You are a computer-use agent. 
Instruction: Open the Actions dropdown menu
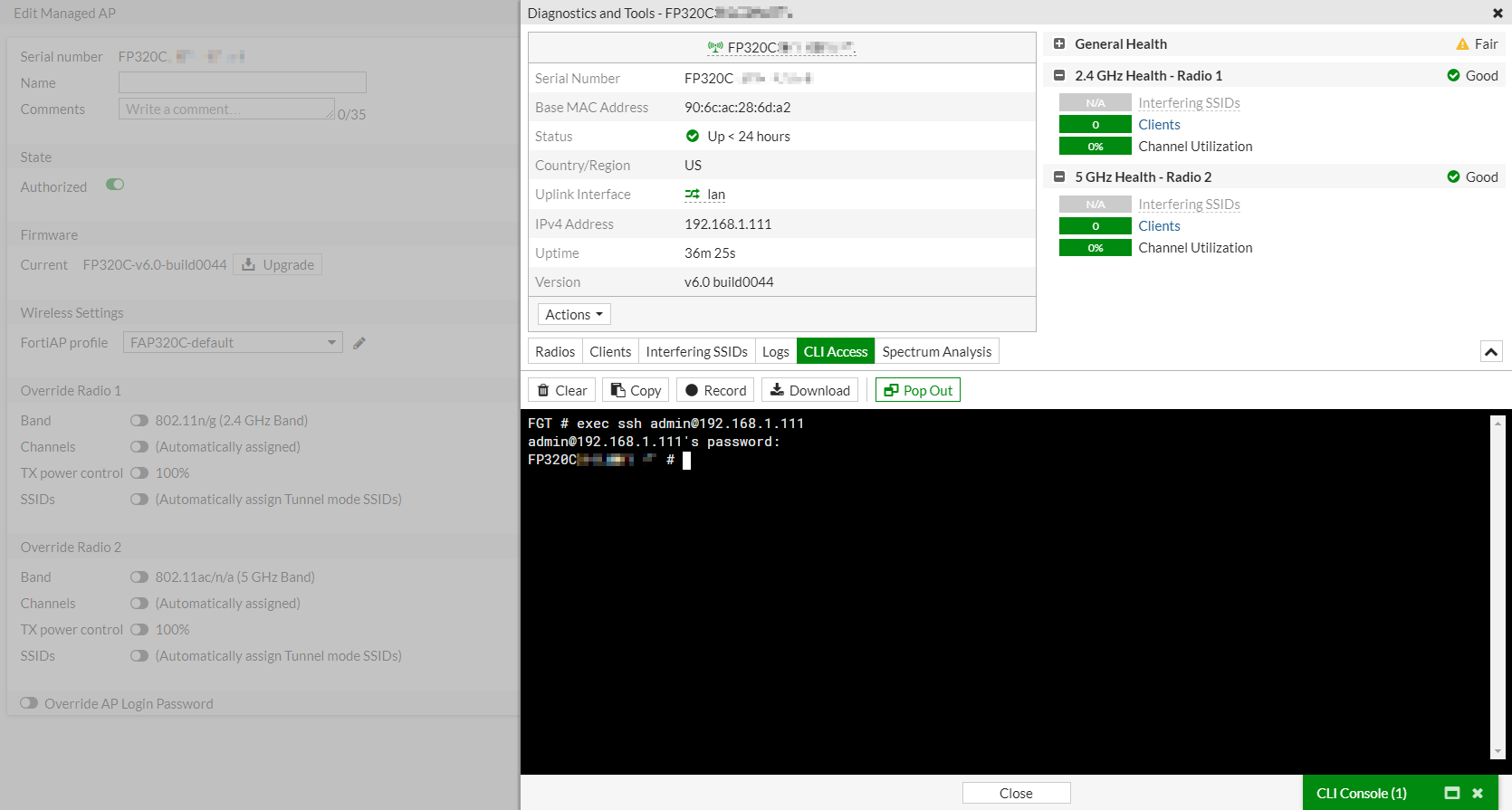click(x=574, y=314)
